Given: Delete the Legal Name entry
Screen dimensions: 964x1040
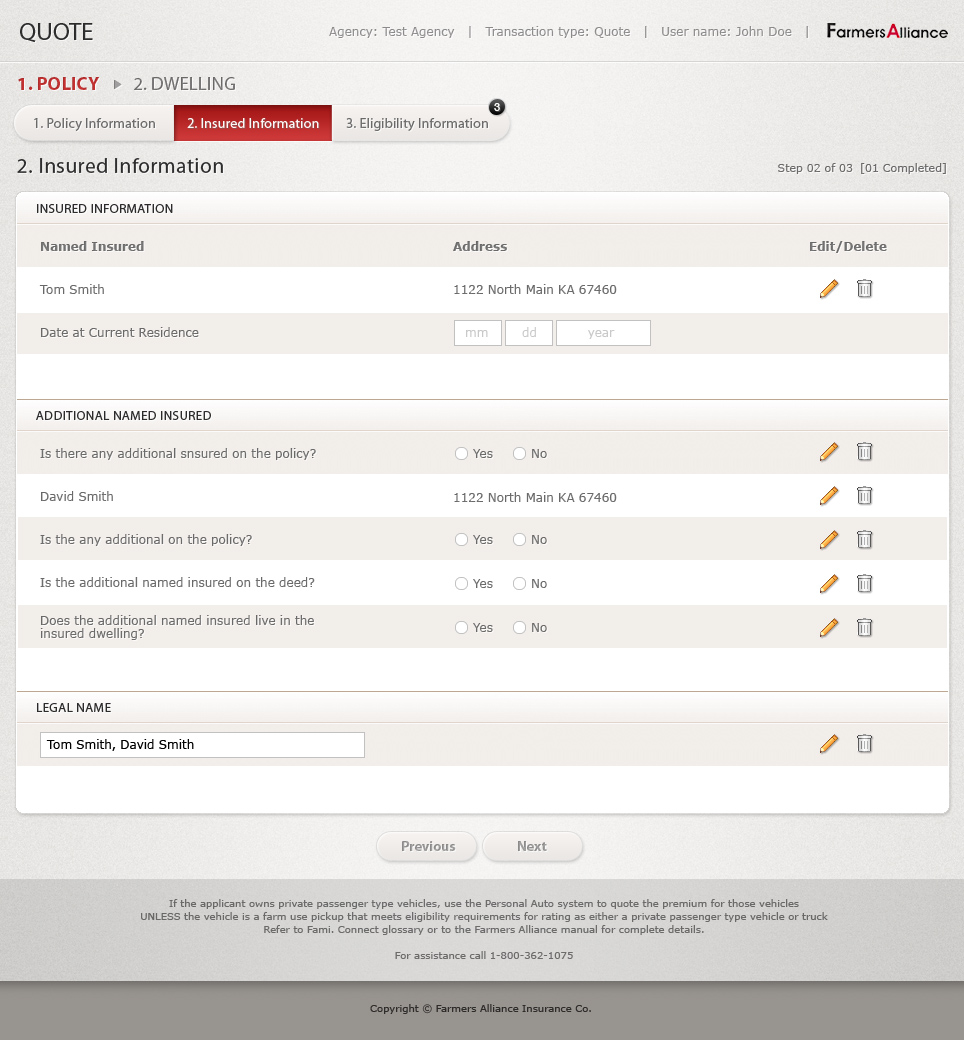Looking at the screenshot, I should [864, 744].
